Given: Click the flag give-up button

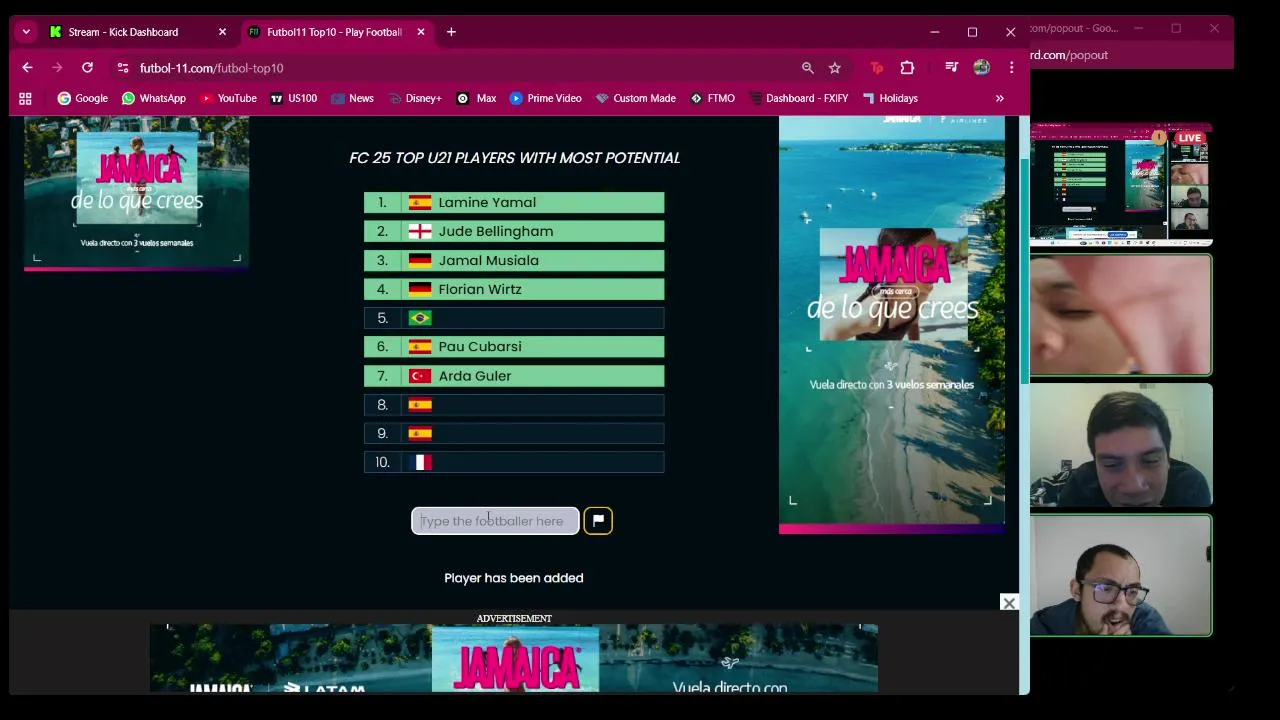Looking at the screenshot, I should (598, 521).
